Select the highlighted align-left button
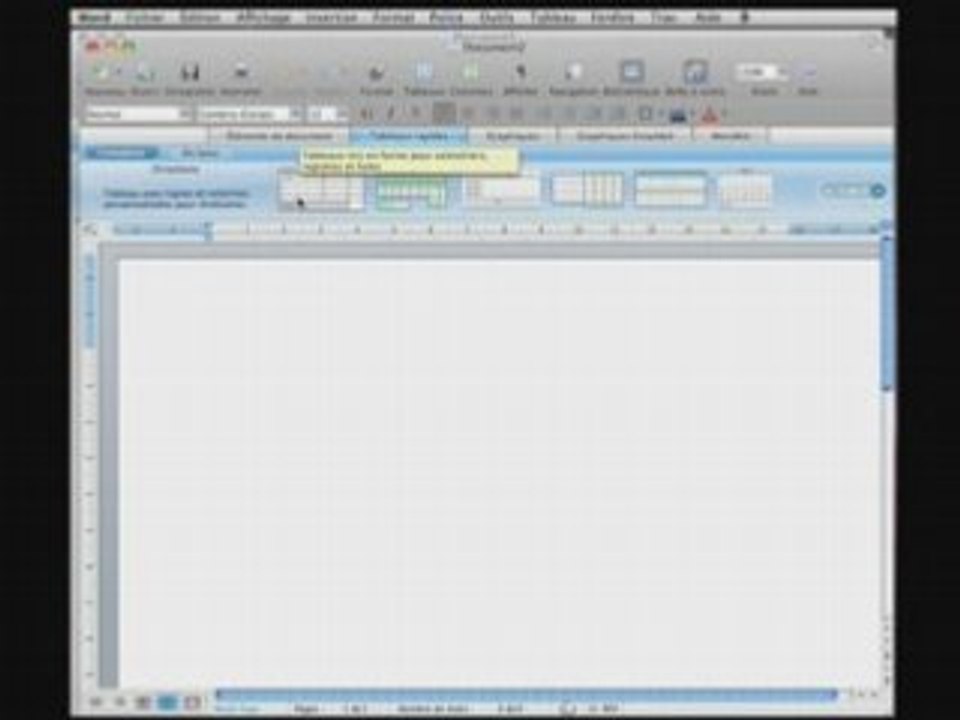 coord(444,113)
